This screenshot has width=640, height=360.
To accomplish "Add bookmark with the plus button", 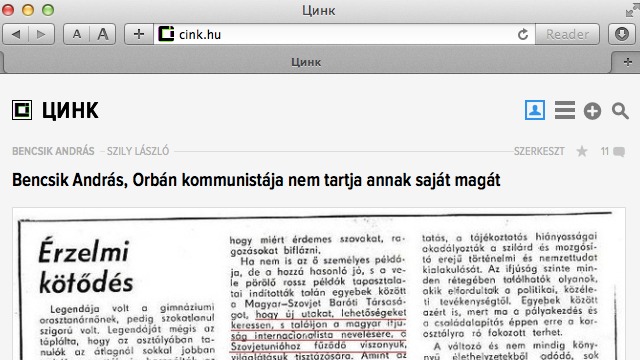I will point(139,34).
